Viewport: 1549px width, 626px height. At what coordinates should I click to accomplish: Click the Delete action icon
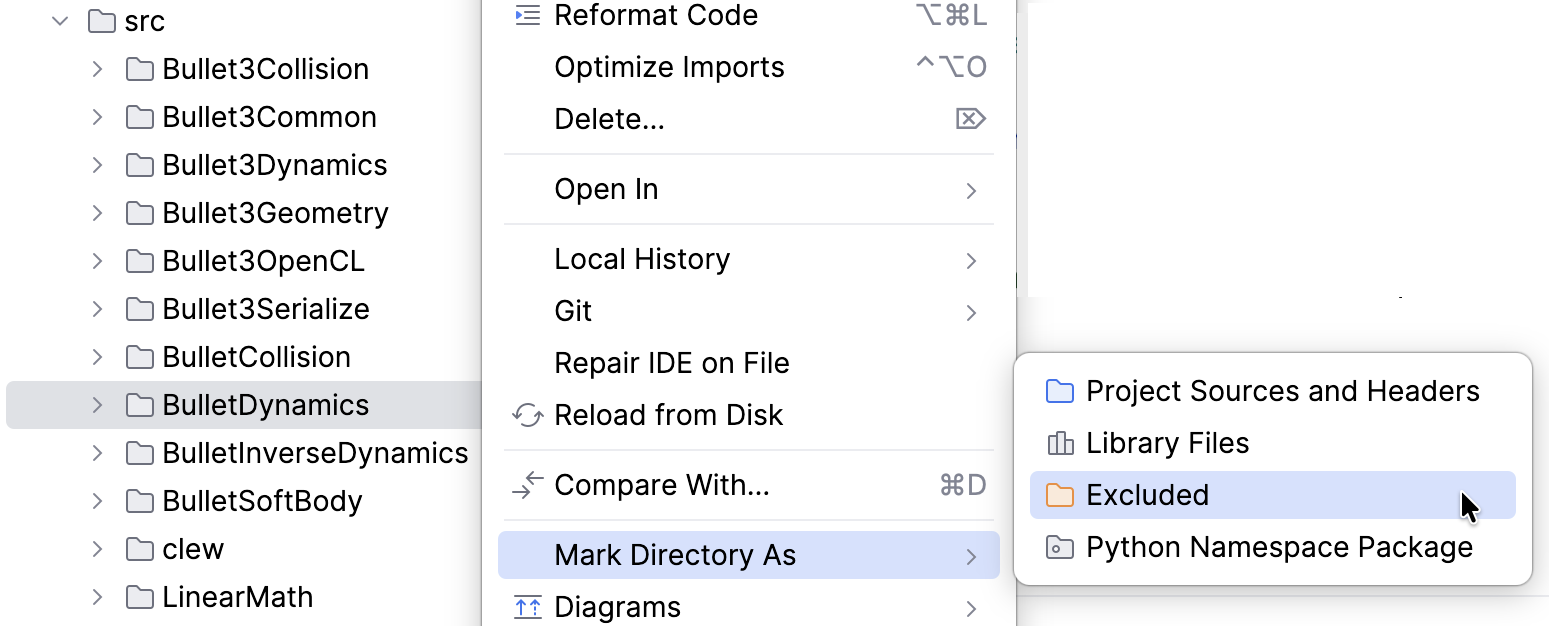tap(969, 118)
